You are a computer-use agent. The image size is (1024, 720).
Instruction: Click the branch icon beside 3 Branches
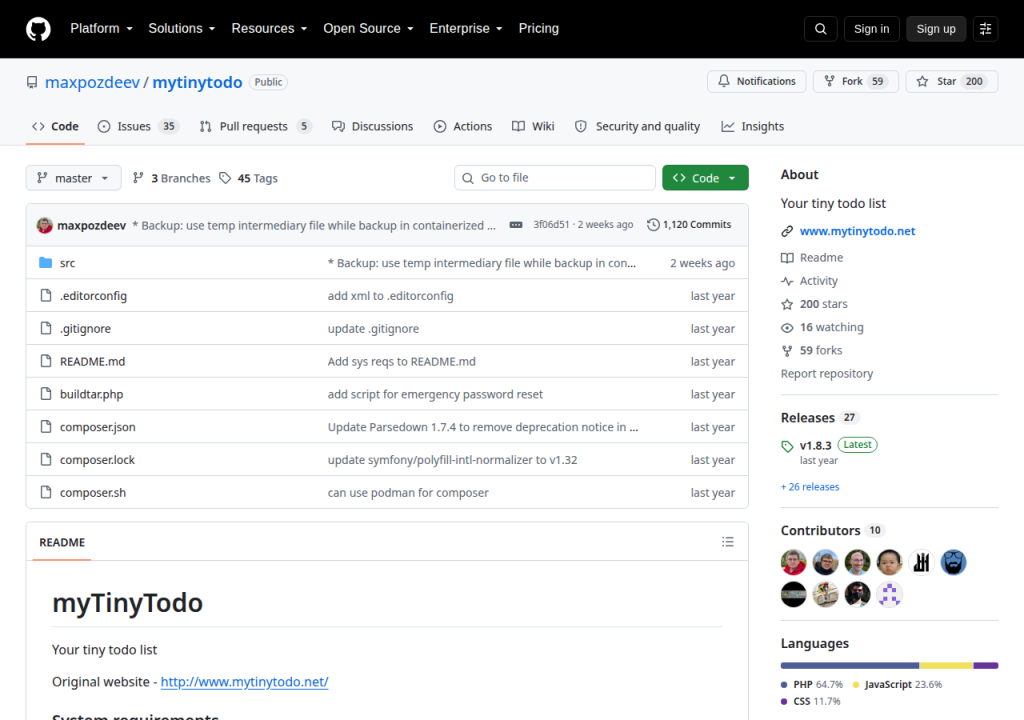pos(138,178)
